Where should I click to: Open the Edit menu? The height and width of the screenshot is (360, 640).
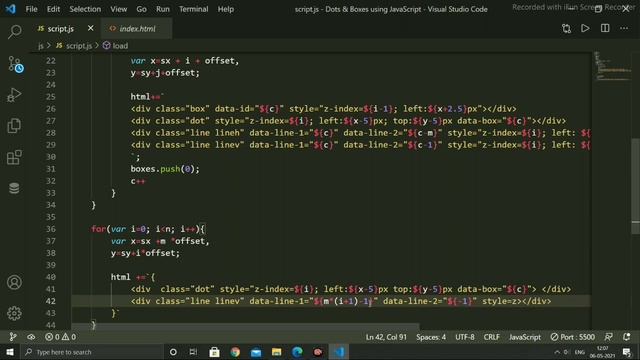53,9
